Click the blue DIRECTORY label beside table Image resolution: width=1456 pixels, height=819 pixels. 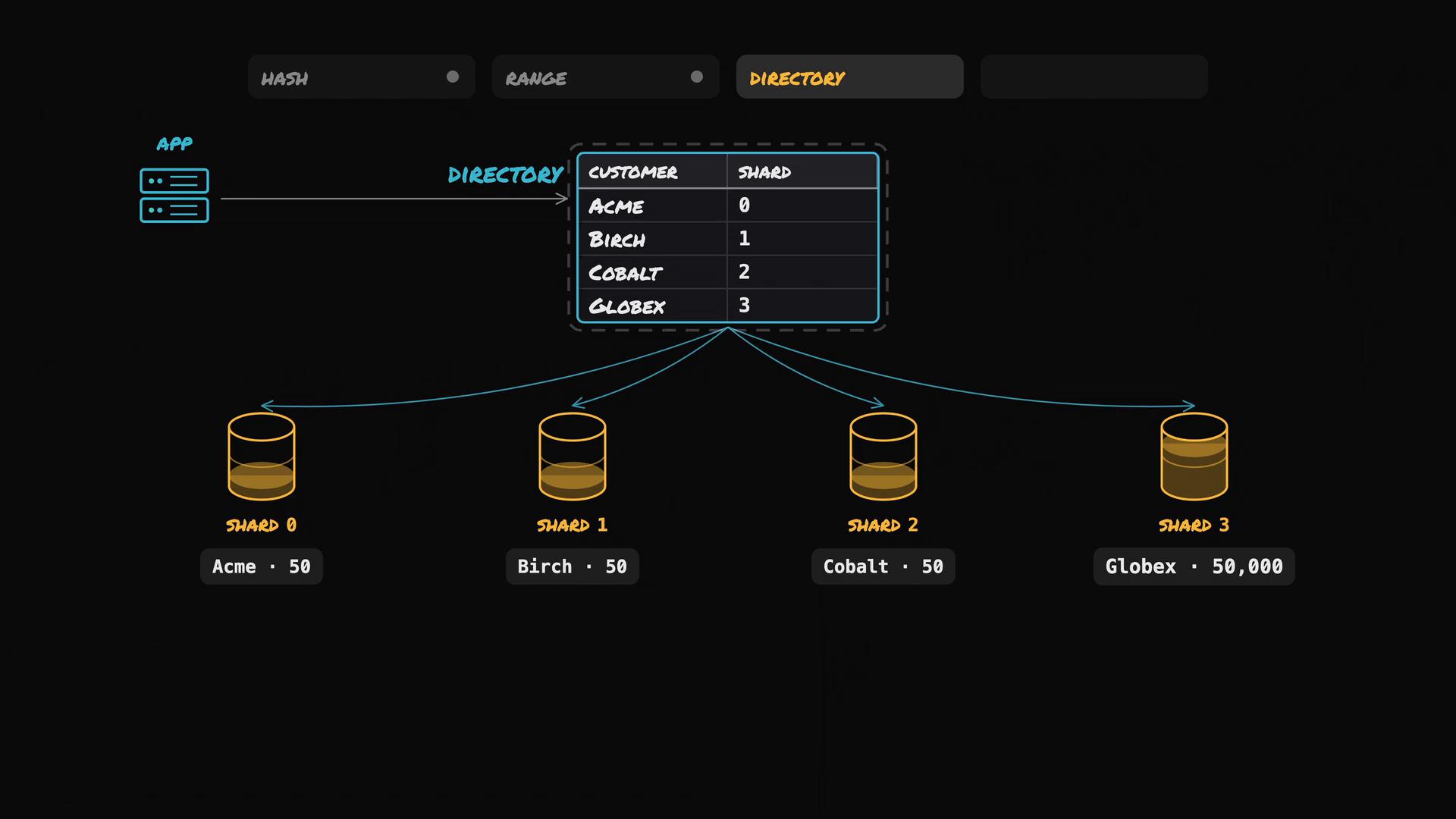pyautogui.click(x=506, y=175)
